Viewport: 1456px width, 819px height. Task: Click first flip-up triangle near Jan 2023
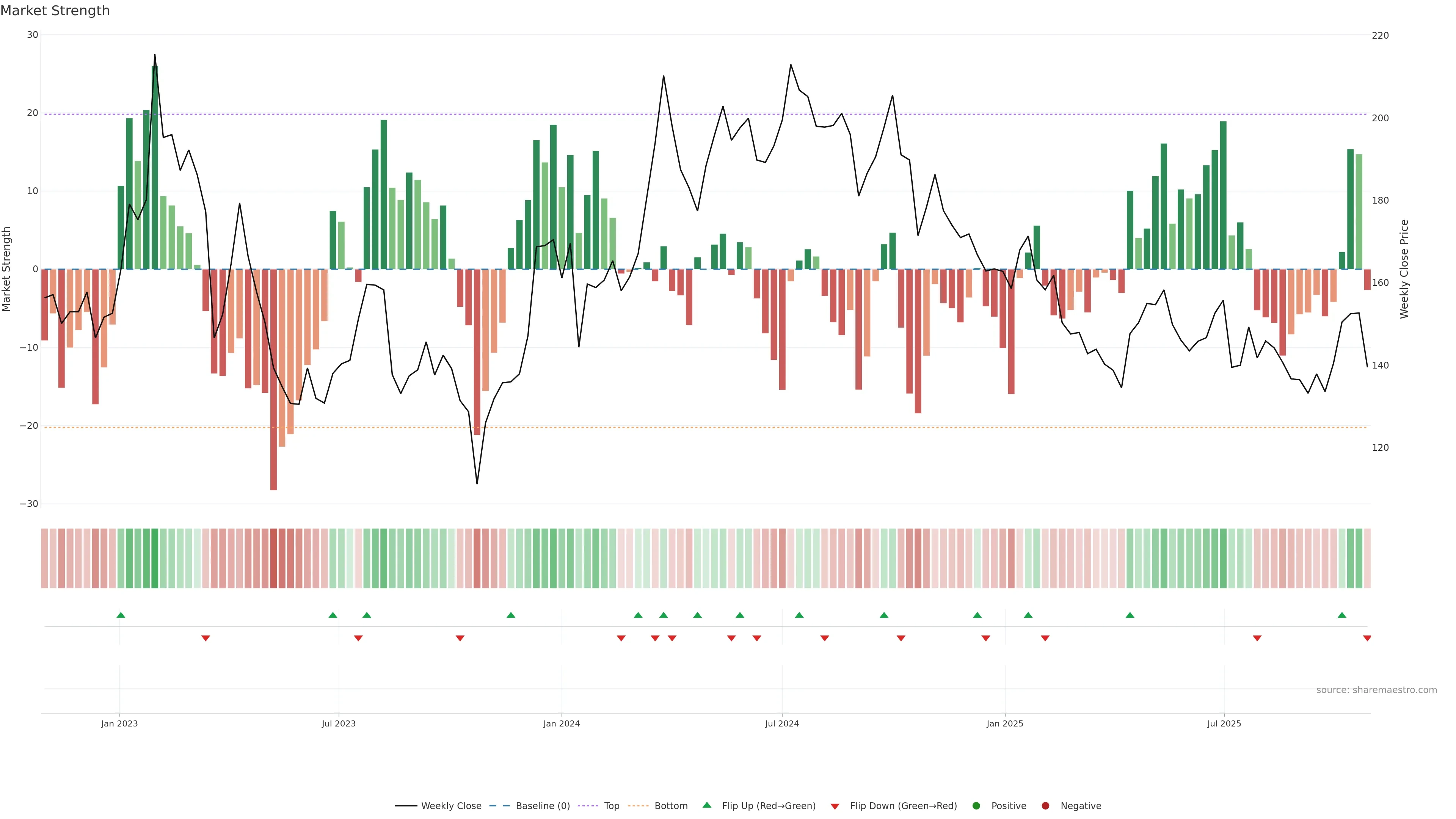click(121, 615)
